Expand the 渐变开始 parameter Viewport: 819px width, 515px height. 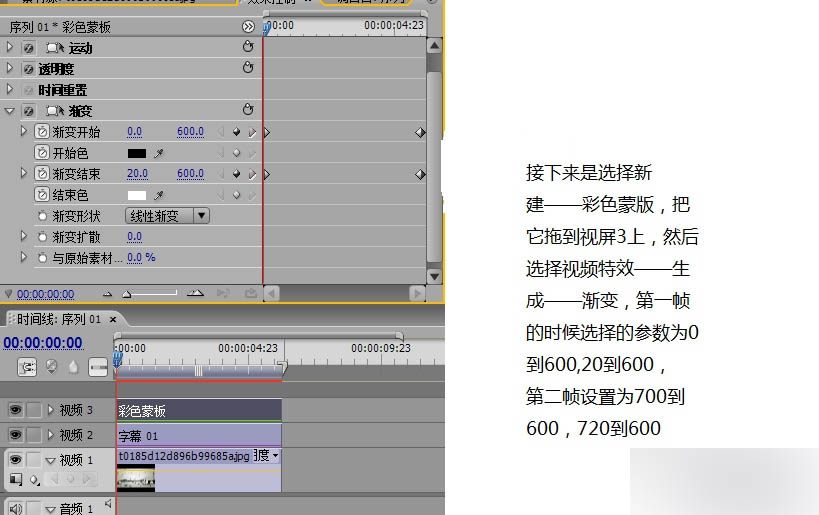tap(23, 131)
